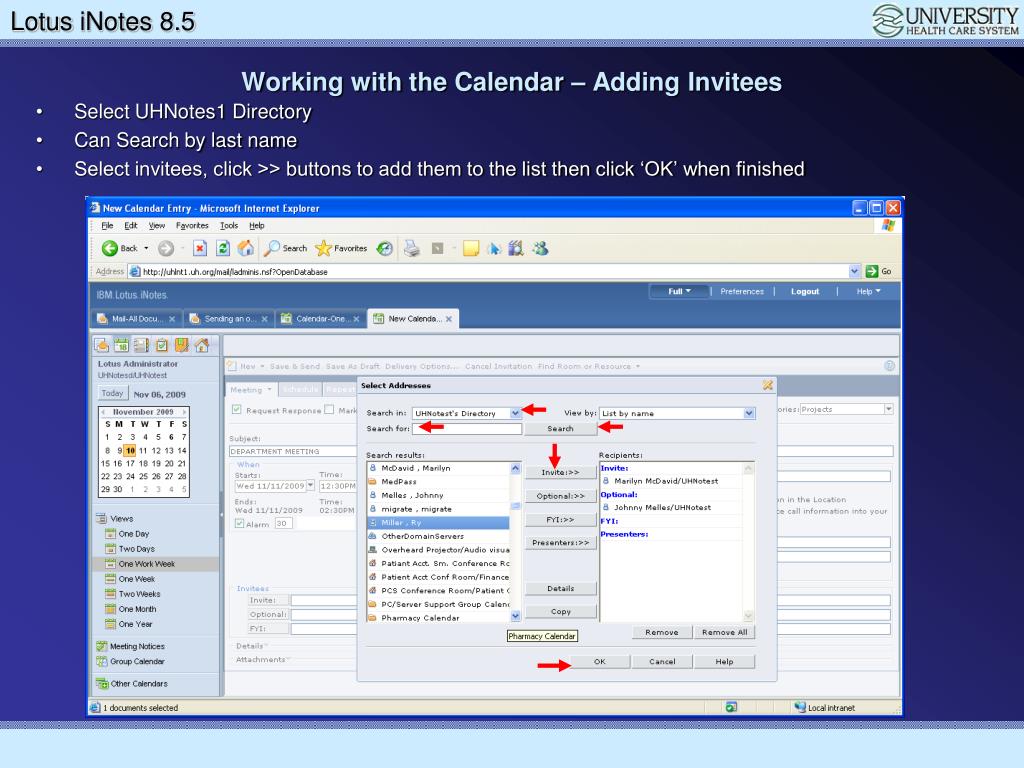Click the Print icon in IE toolbar
This screenshot has height=768, width=1024.
tap(411, 248)
